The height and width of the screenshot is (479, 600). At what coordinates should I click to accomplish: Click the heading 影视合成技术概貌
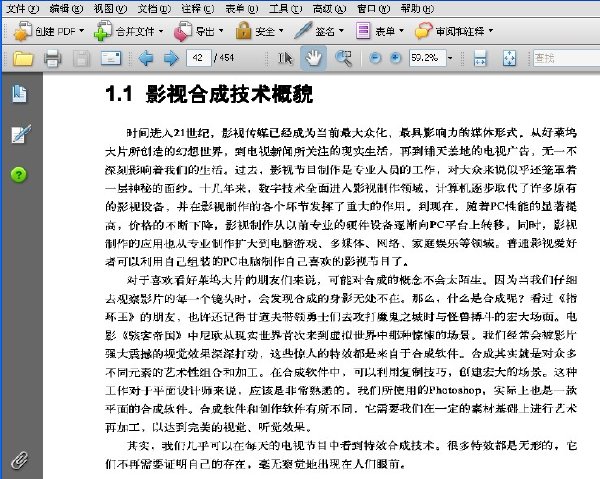coord(229,94)
